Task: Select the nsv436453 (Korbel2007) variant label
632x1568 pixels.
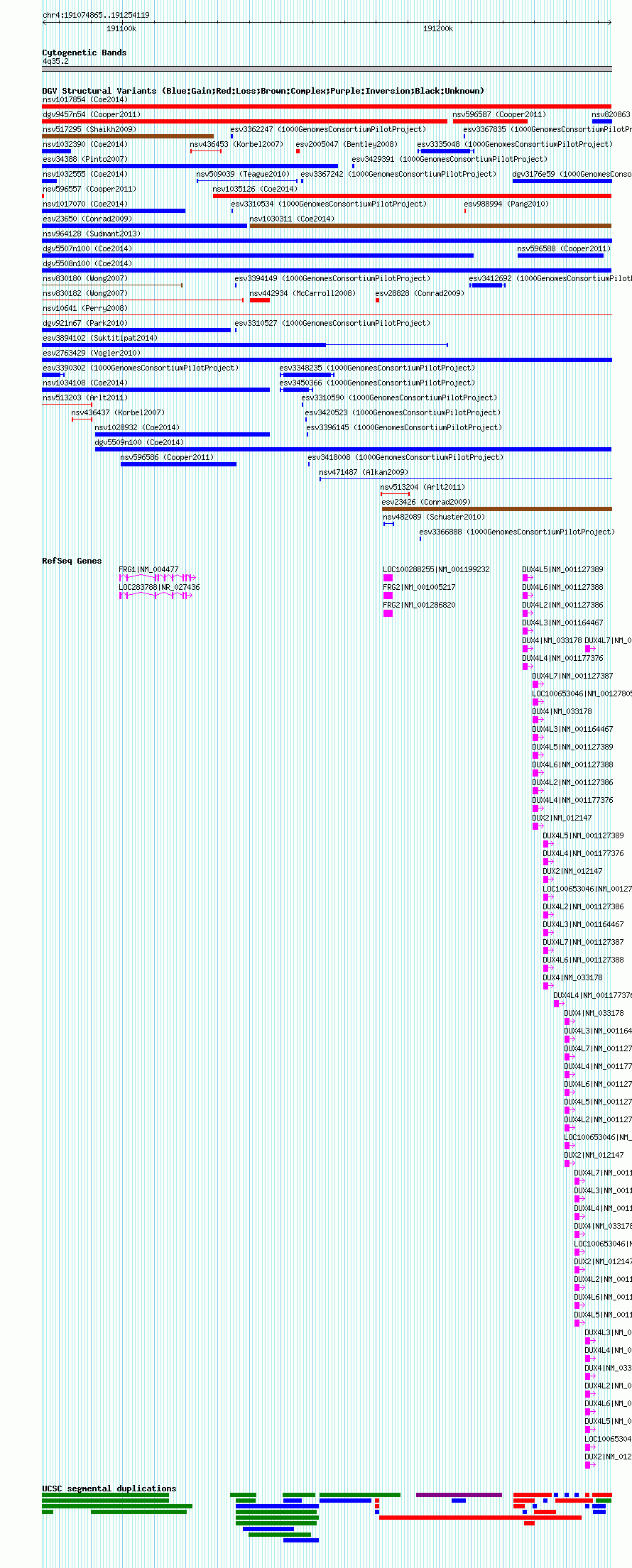Action: 236,144
